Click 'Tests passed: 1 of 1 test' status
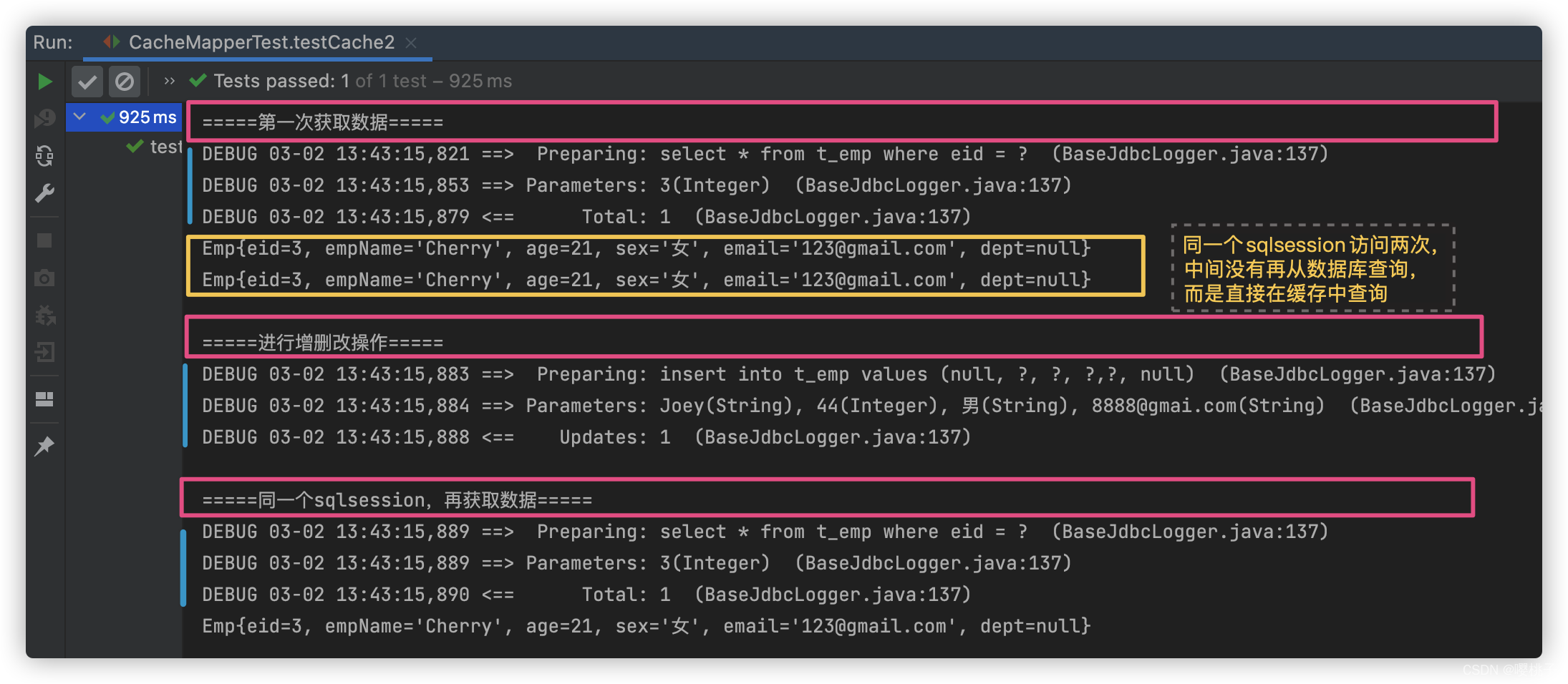 pyautogui.click(x=320, y=81)
